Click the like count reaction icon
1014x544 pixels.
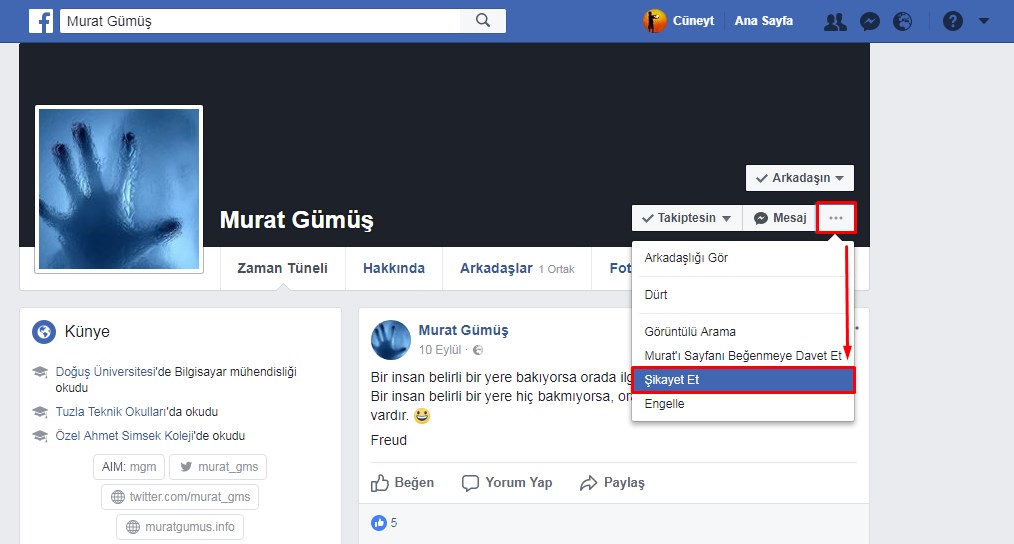point(379,522)
